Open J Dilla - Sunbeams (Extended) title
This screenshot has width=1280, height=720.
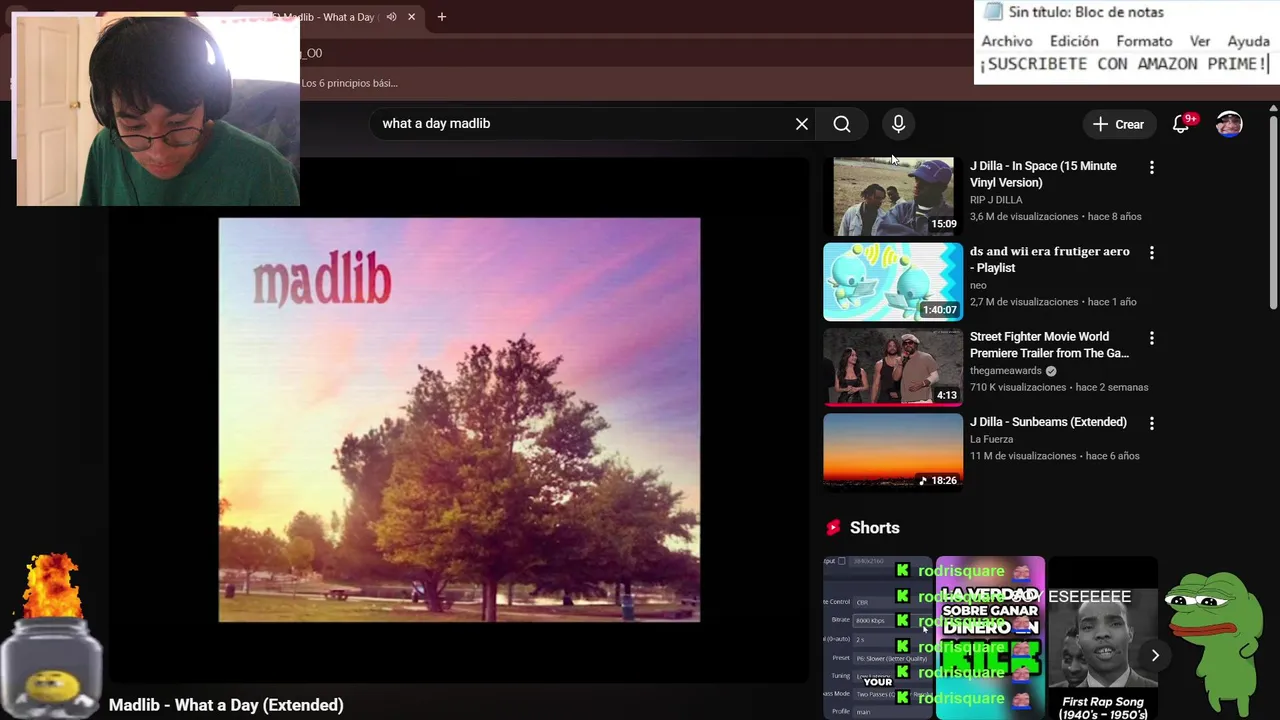point(1048,422)
